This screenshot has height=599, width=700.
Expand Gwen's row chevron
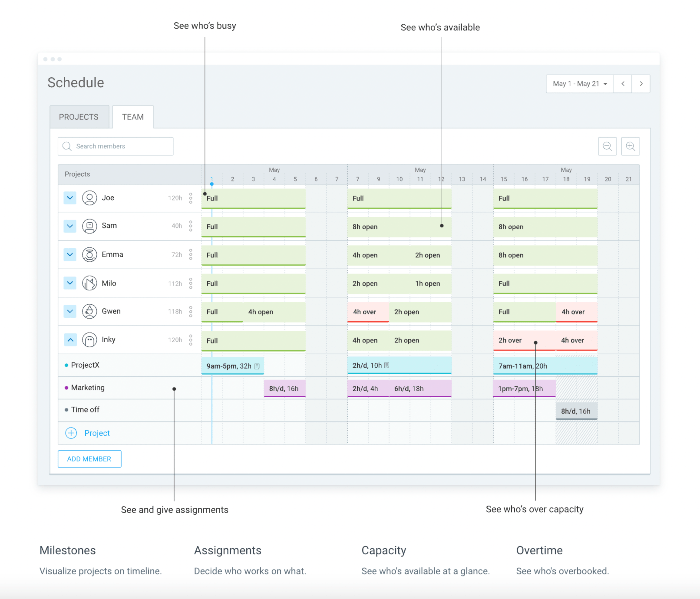coord(70,311)
